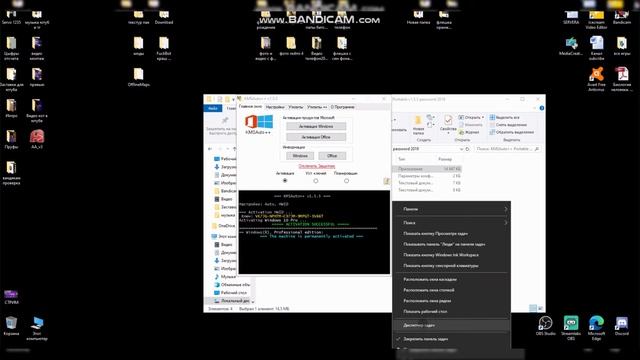Switch Explorer to large icons view toggle
Image resolution: width=640 pixels, height=360 pixels.
[x=540, y=308]
